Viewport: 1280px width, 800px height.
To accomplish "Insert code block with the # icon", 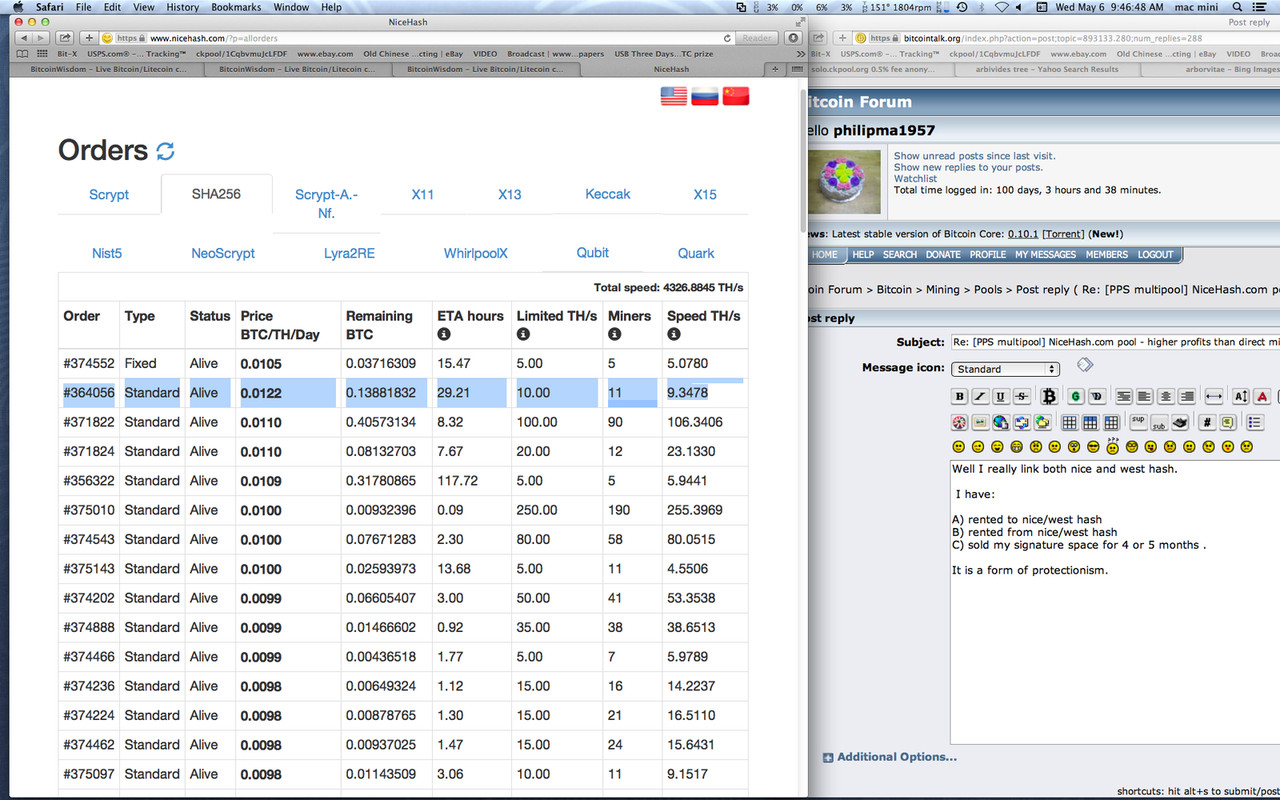I will (1207, 422).
